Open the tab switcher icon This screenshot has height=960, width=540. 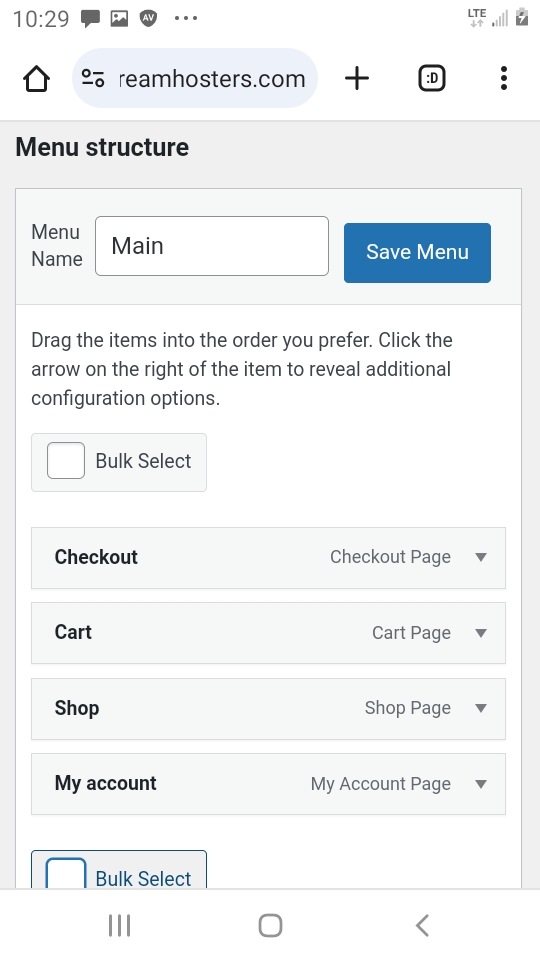pos(432,78)
